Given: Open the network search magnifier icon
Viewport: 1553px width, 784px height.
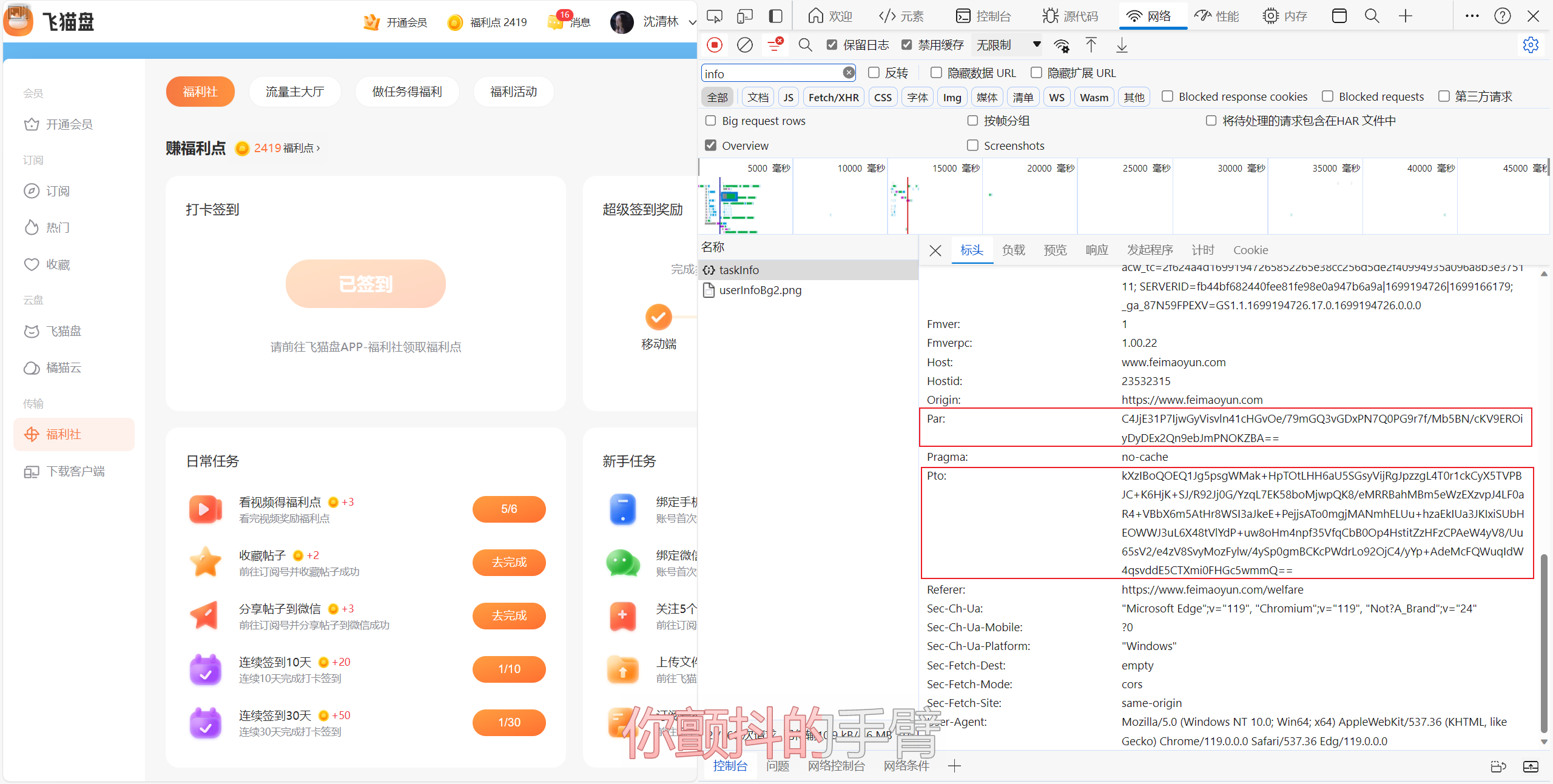Looking at the screenshot, I should tap(805, 45).
